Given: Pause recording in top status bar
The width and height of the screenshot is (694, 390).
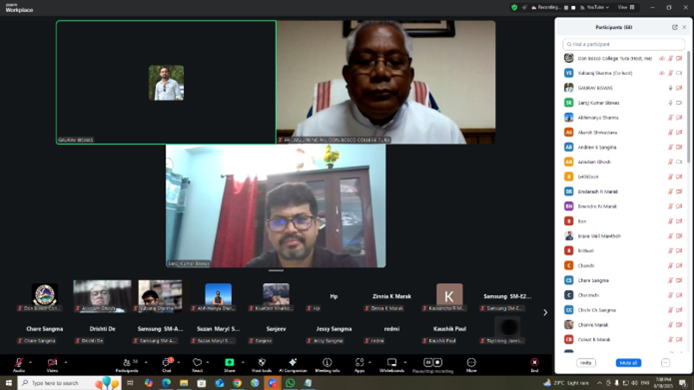Looking at the screenshot, I should pyautogui.click(x=566, y=8).
